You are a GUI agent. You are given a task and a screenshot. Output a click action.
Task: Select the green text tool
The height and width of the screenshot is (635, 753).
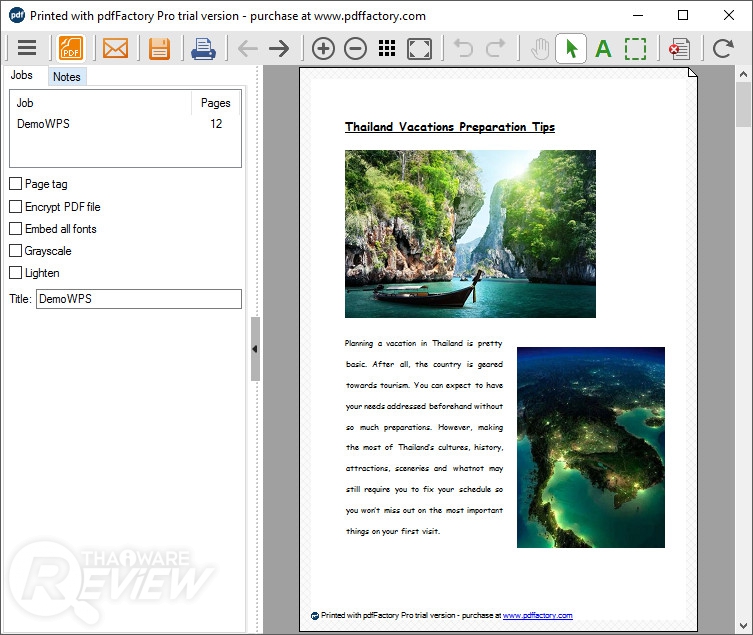603,48
